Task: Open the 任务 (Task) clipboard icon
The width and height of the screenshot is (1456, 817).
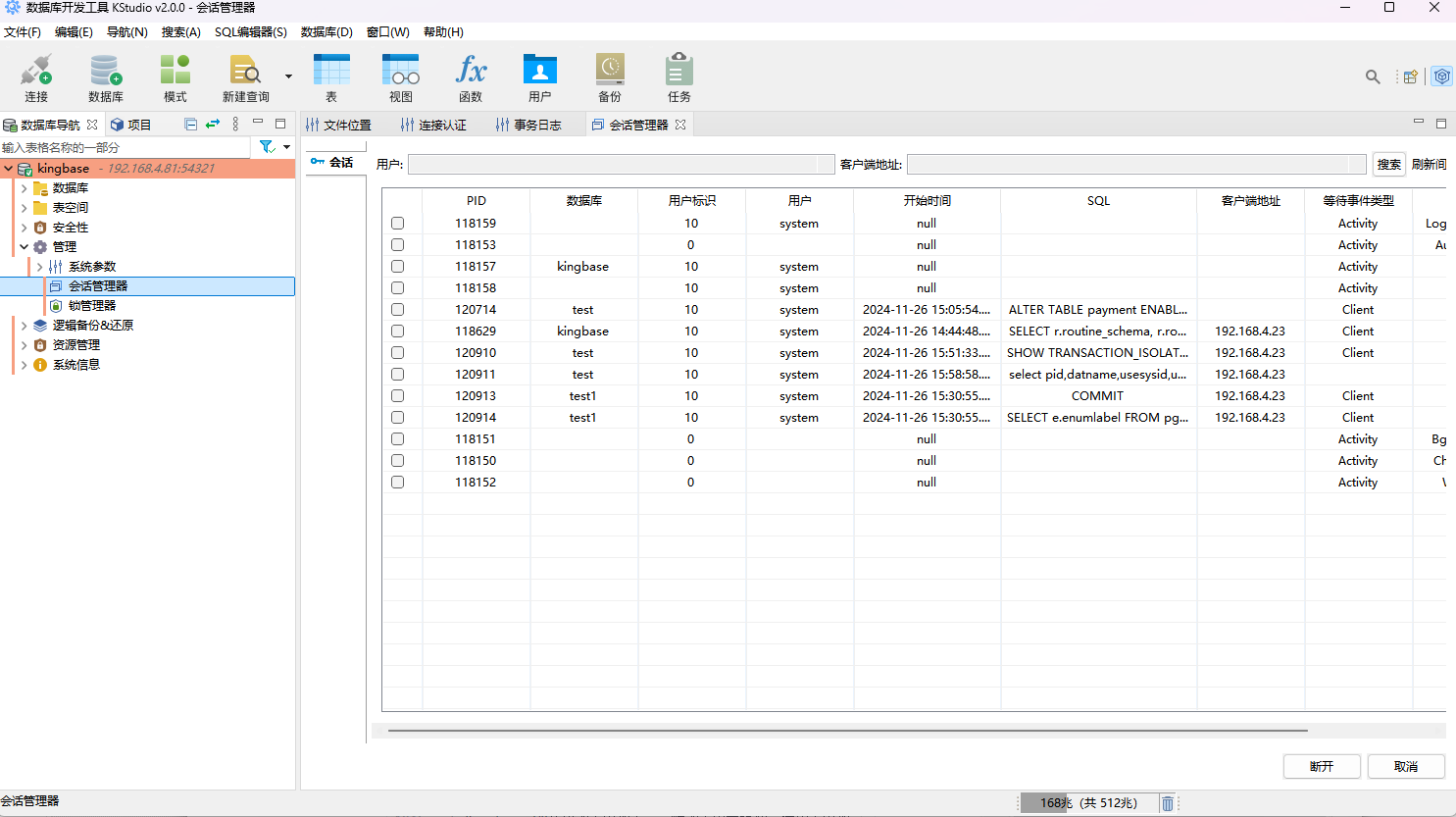Action: coord(679,72)
